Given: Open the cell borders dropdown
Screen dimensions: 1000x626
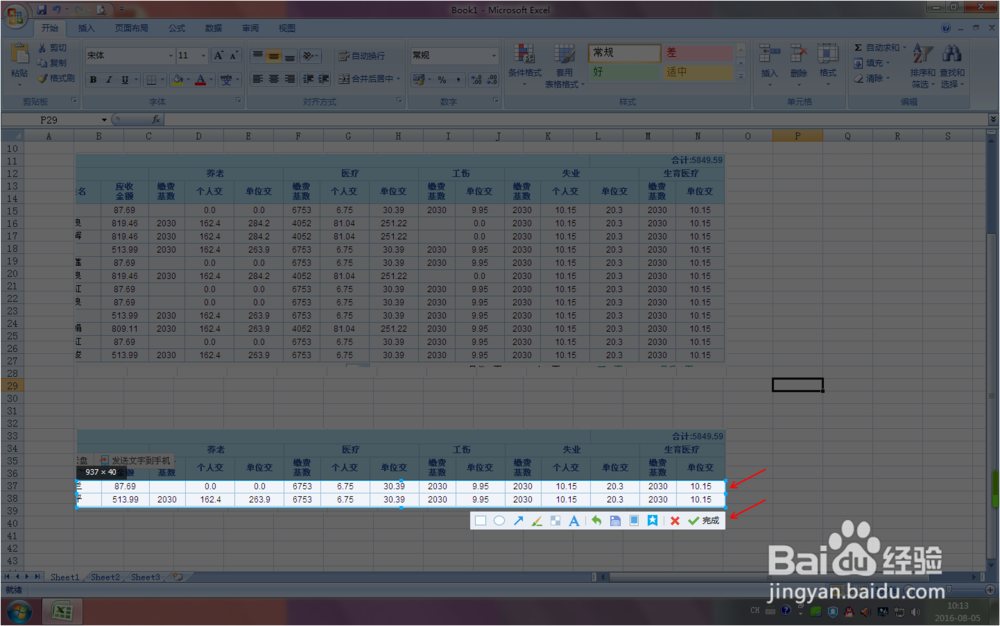Looking at the screenshot, I should (163, 80).
